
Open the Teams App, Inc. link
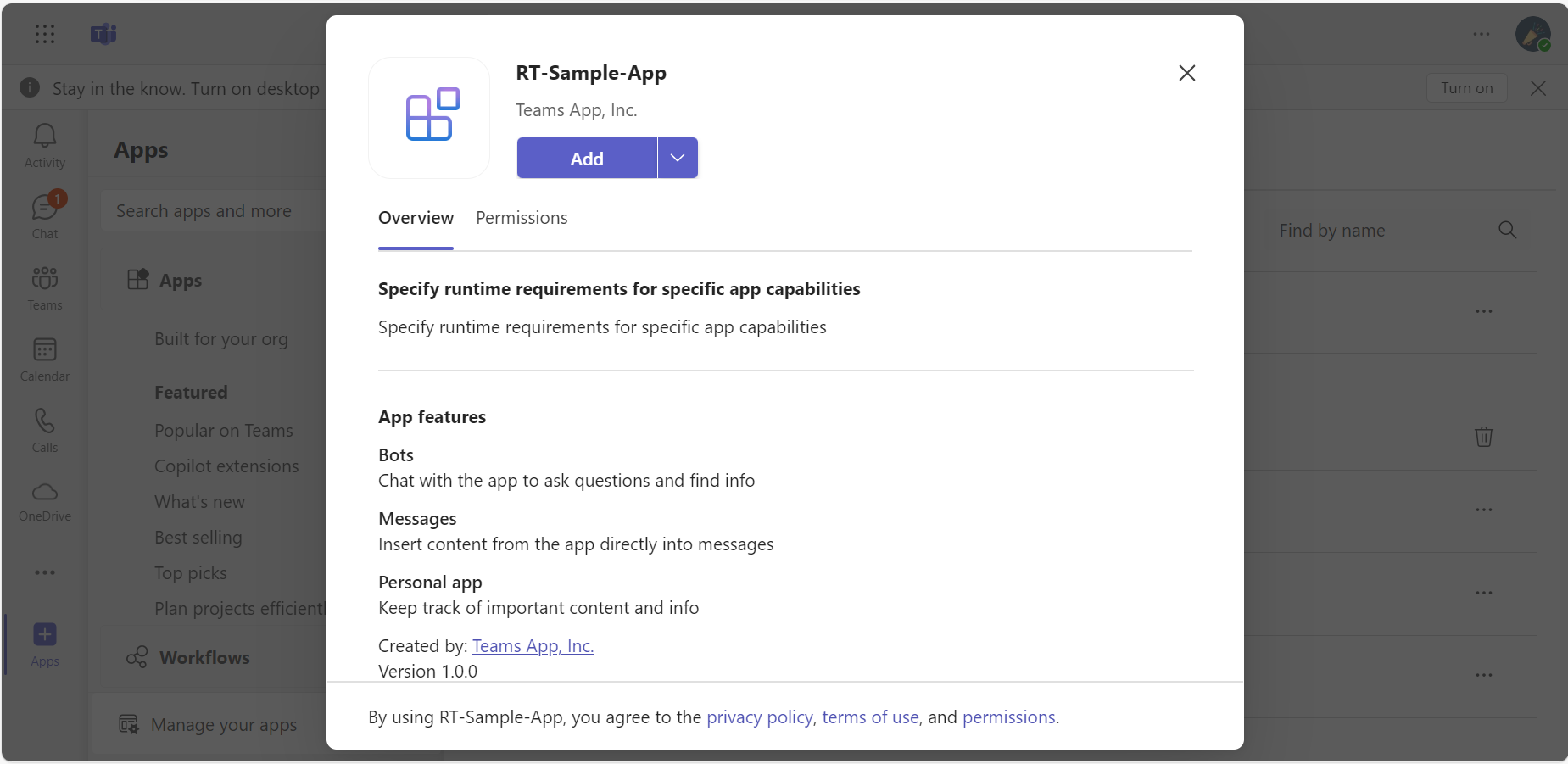tap(533, 646)
